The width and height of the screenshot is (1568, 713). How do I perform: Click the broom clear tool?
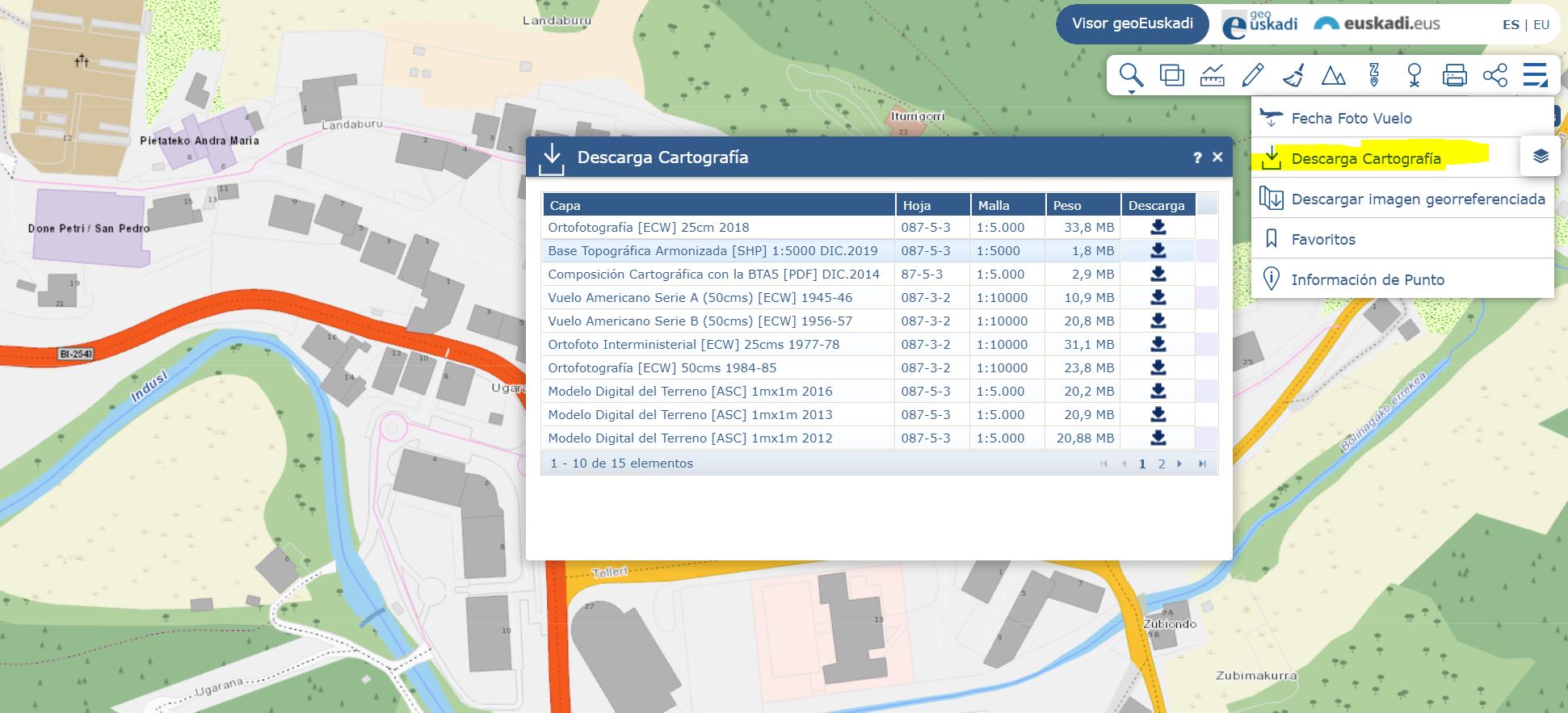[1293, 76]
